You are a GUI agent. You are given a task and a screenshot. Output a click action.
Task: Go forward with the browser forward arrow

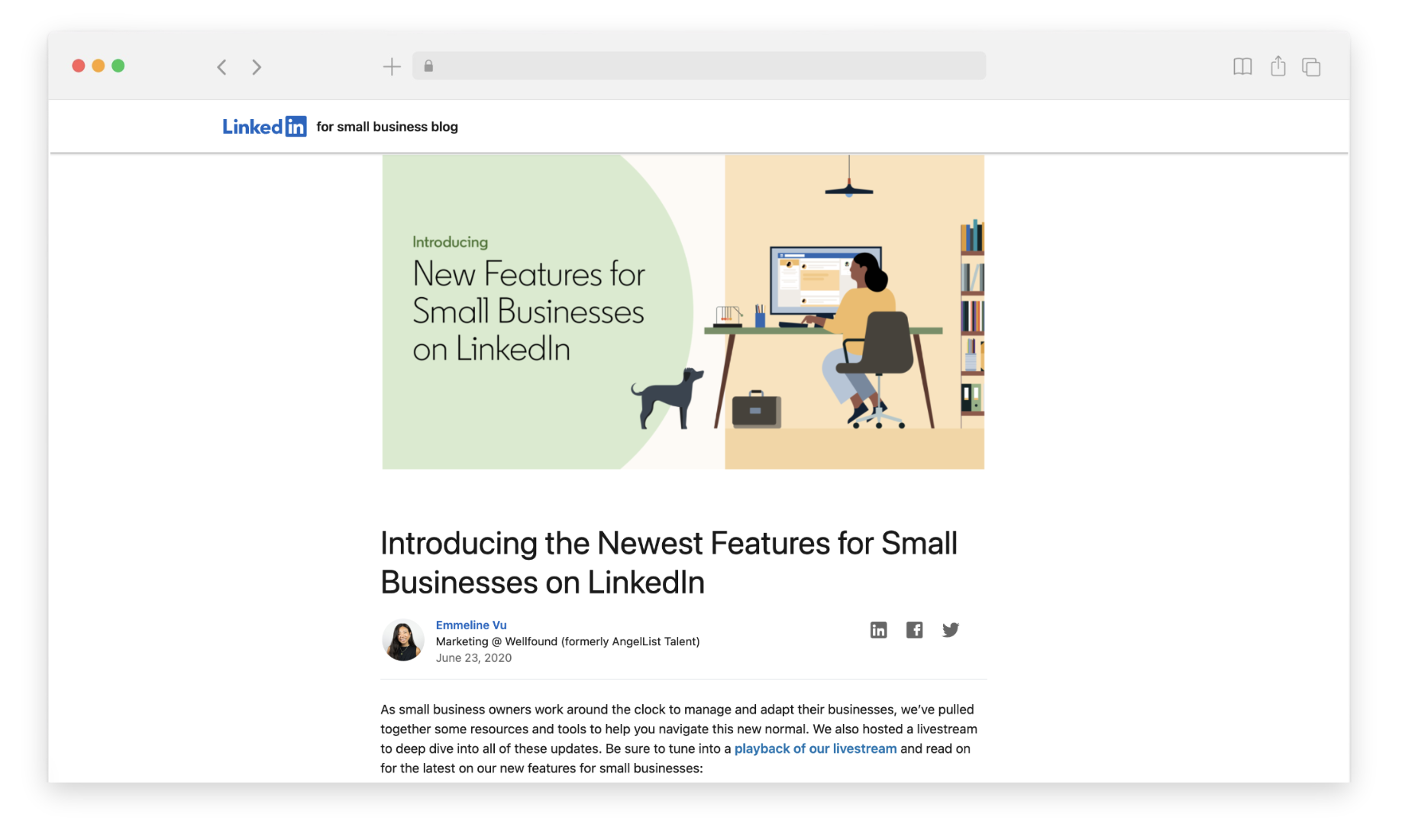(x=257, y=67)
